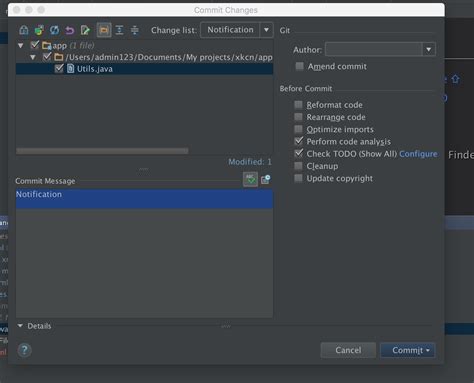The height and width of the screenshot is (383, 474).
Task: Collapse the Details section
Action: (20, 326)
